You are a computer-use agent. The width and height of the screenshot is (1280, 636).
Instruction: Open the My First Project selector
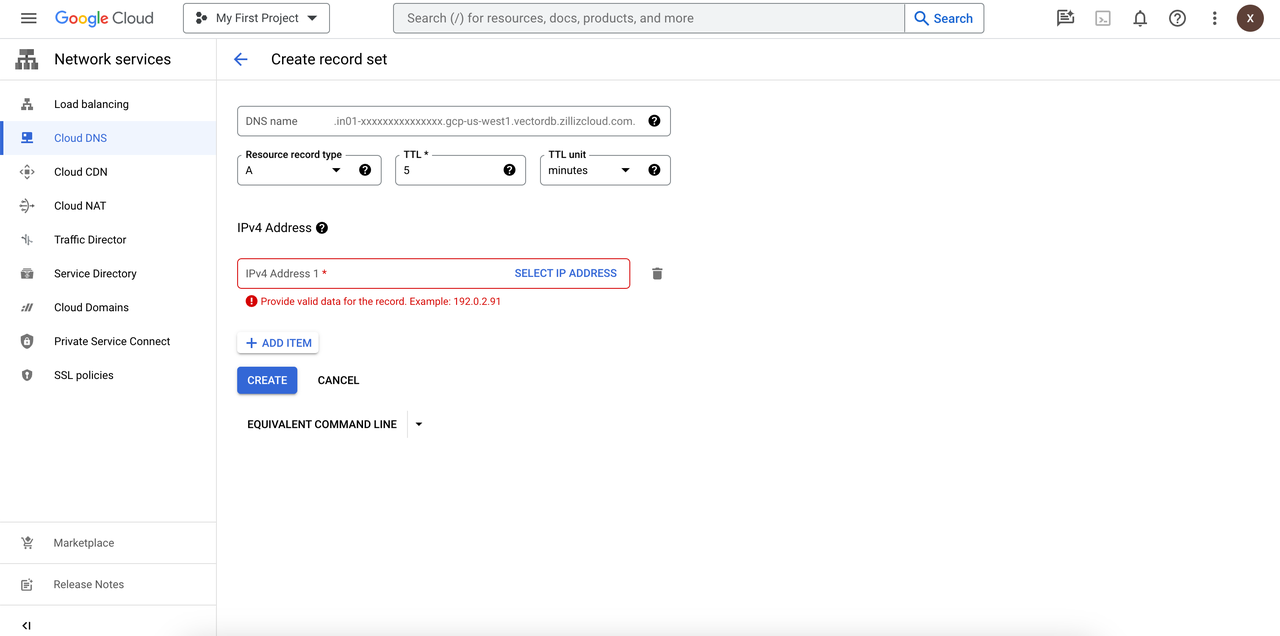[x=256, y=18]
